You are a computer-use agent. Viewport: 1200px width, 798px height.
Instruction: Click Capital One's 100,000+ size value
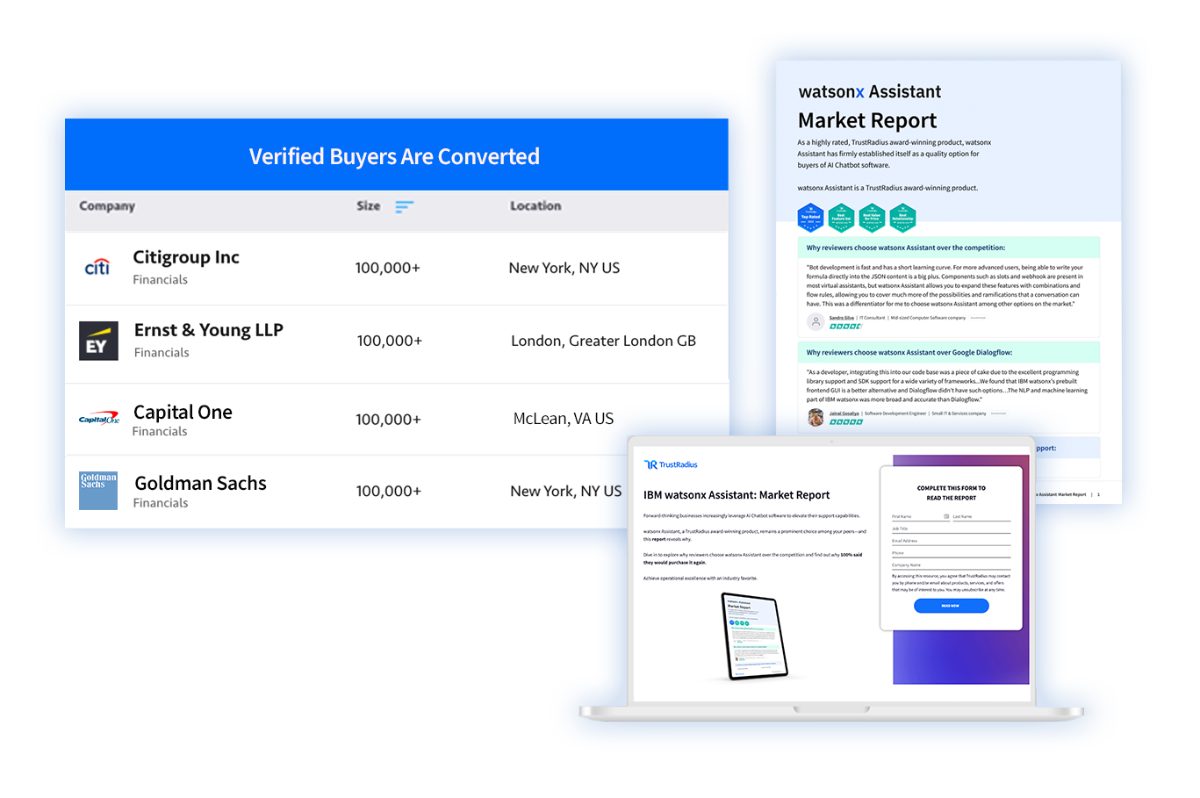click(x=388, y=419)
